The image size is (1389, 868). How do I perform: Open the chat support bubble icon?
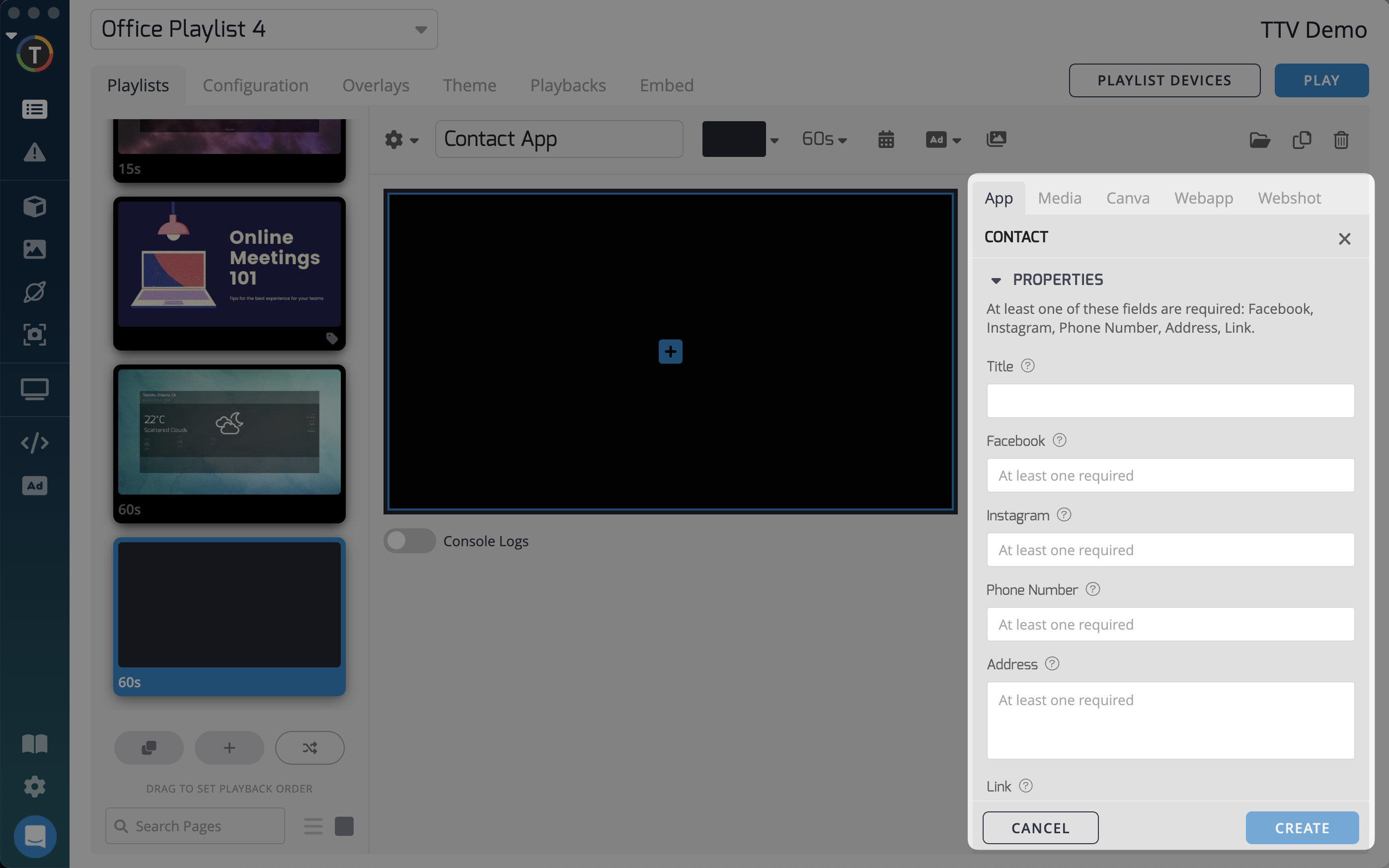pyautogui.click(x=34, y=836)
